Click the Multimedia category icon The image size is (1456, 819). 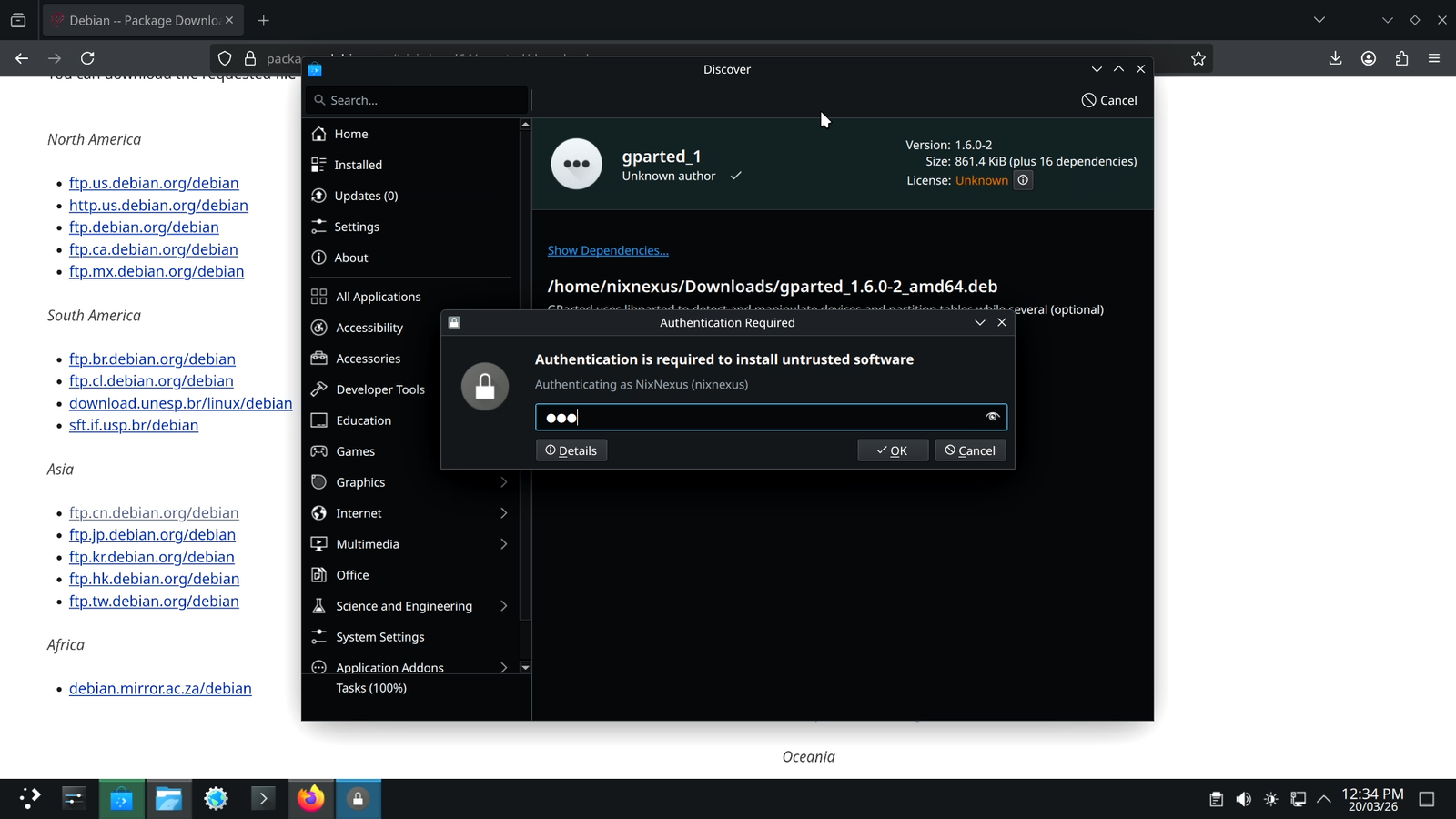[318, 544]
